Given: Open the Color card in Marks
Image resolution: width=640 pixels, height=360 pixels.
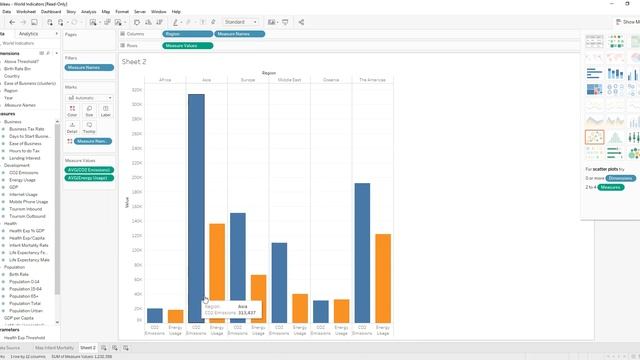Looking at the screenshot, I should coord(72,111).
